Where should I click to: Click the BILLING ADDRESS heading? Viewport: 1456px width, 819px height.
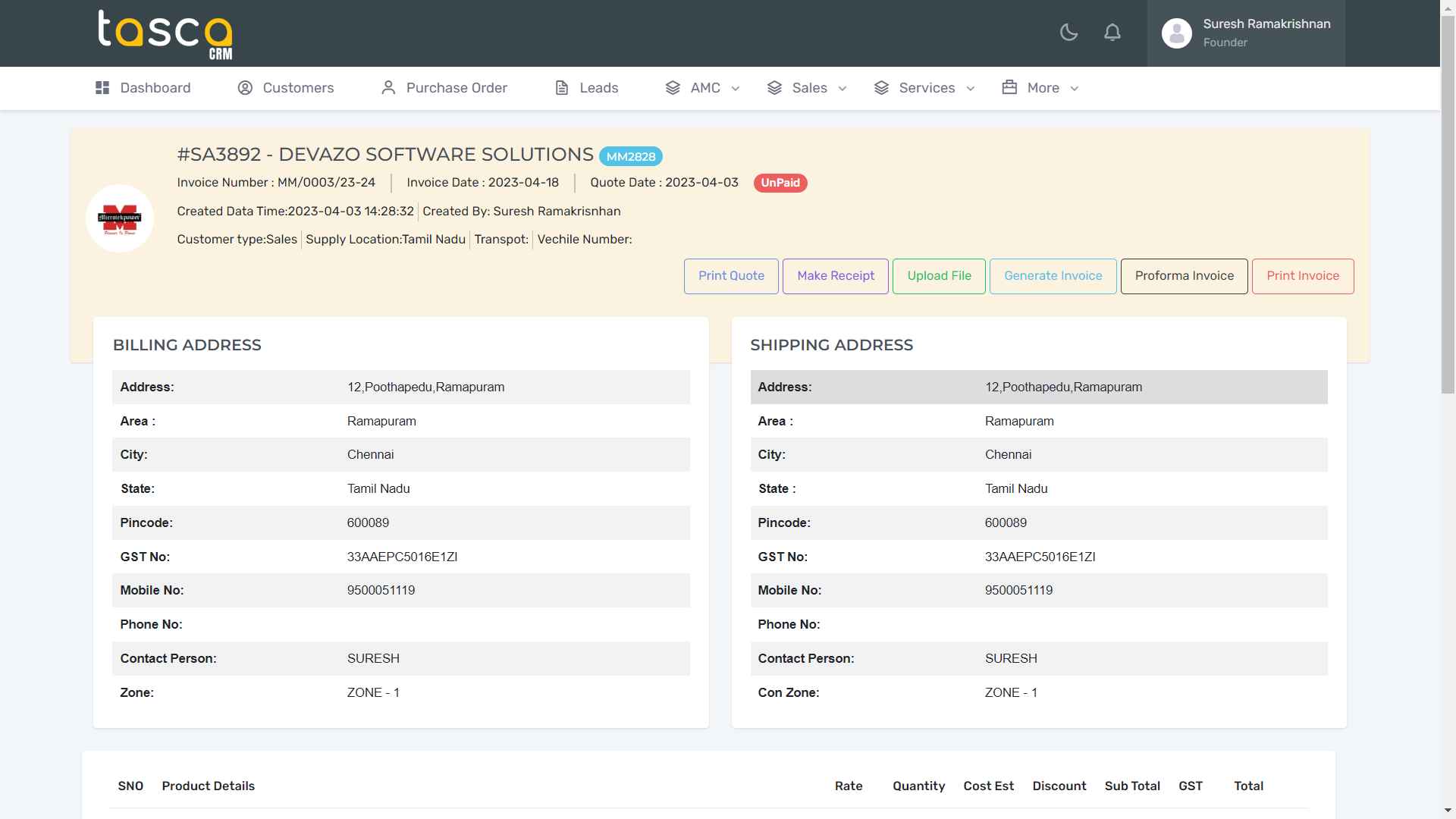(187, 345)
